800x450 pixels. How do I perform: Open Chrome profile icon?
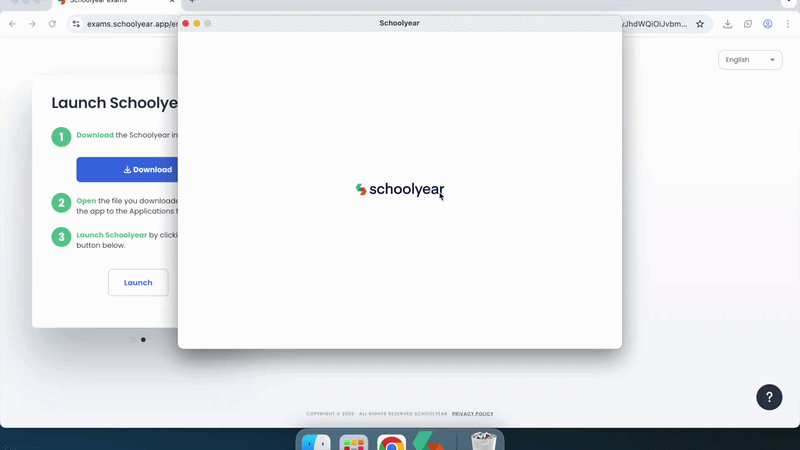tap(767, 24)
